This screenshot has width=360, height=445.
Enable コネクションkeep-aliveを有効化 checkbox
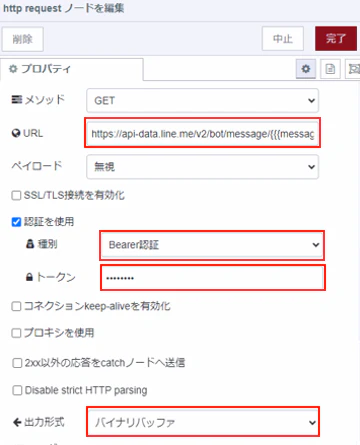pyautogui.click(x=16, y=306)
